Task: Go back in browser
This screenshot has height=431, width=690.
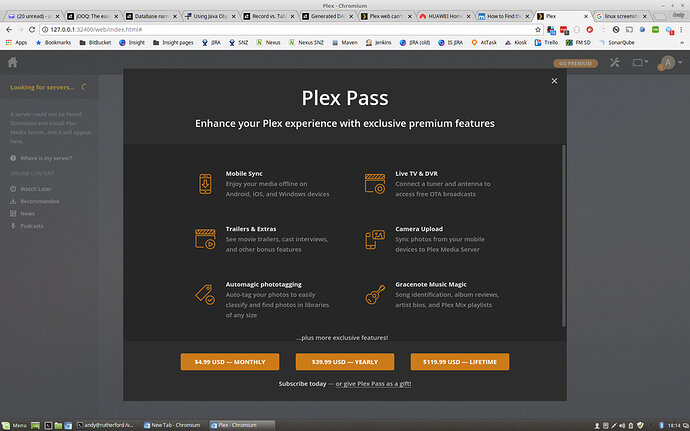Action: point(9,29)
